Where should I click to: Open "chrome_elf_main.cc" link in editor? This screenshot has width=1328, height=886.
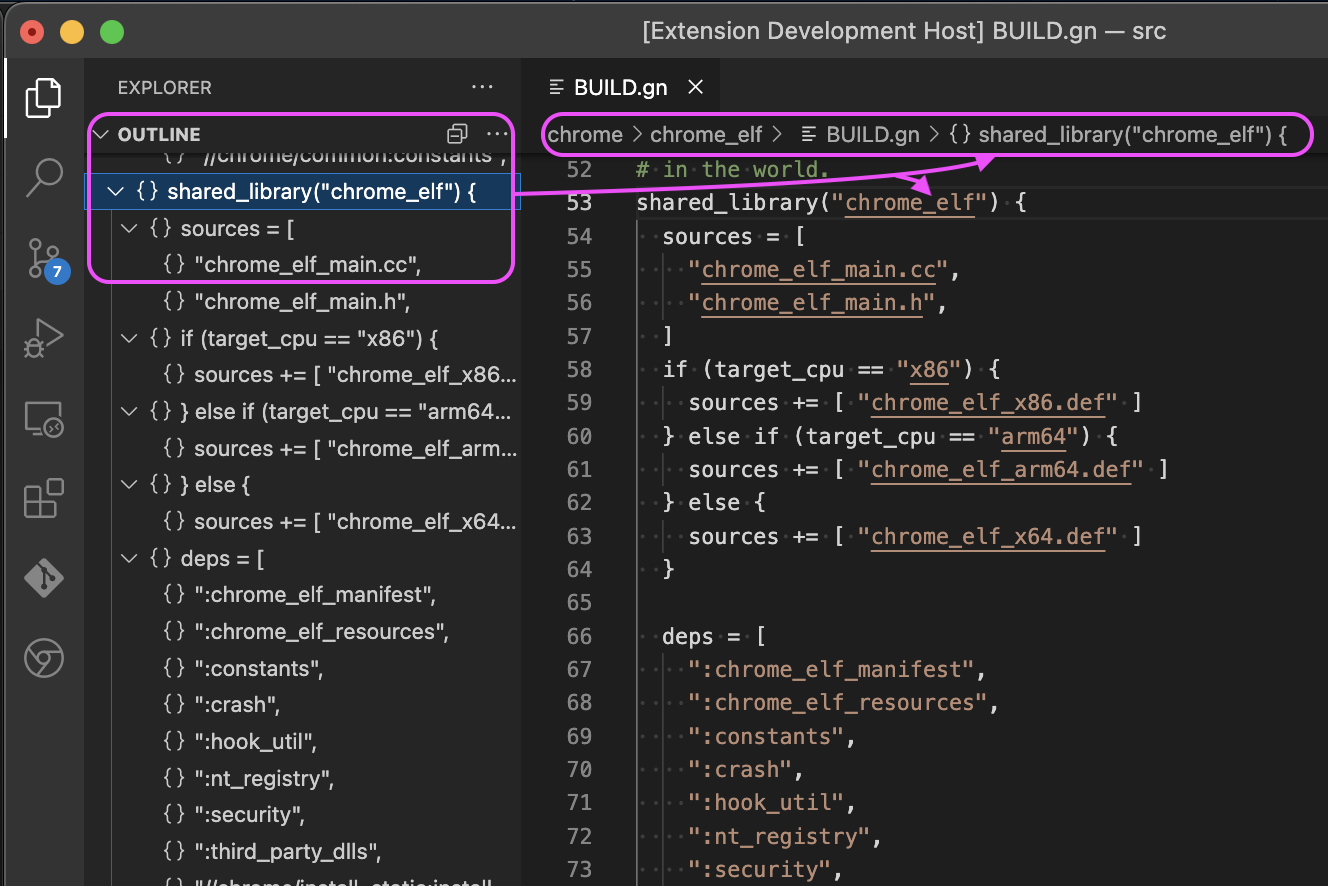coord(818,270)
